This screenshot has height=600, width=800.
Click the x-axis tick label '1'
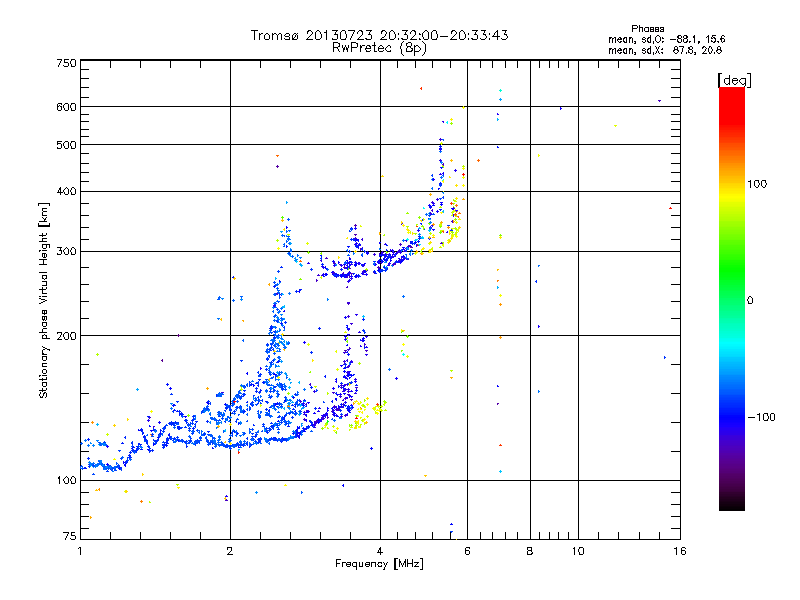click(80, 551)
